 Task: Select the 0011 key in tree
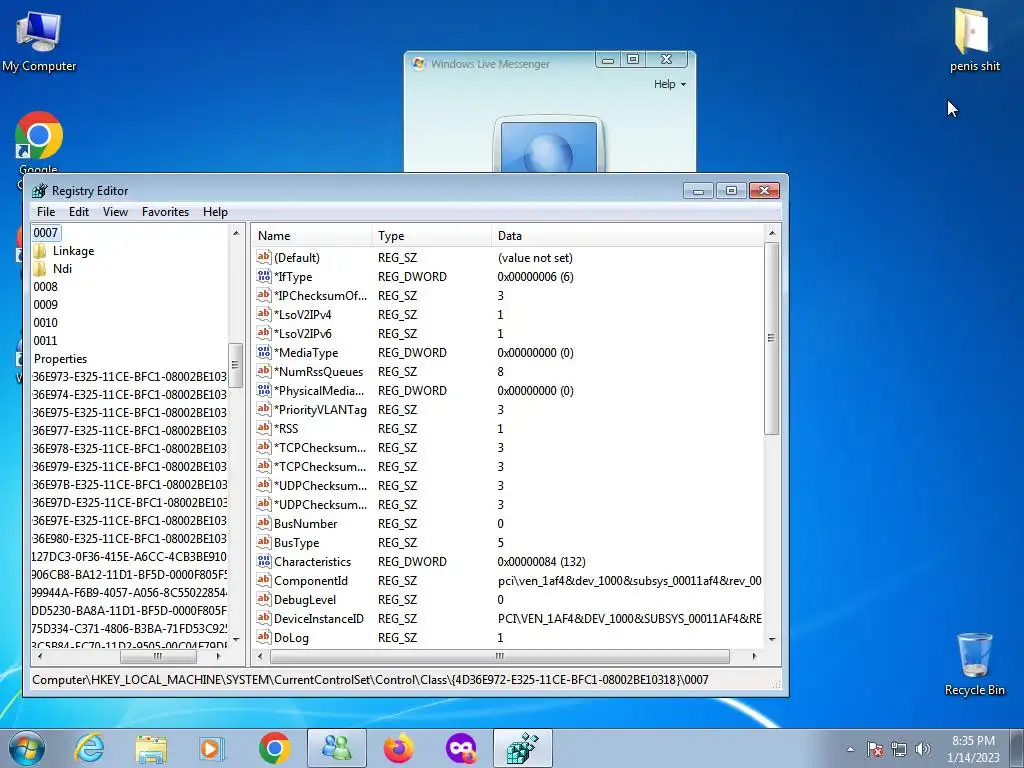pos(46,340)
